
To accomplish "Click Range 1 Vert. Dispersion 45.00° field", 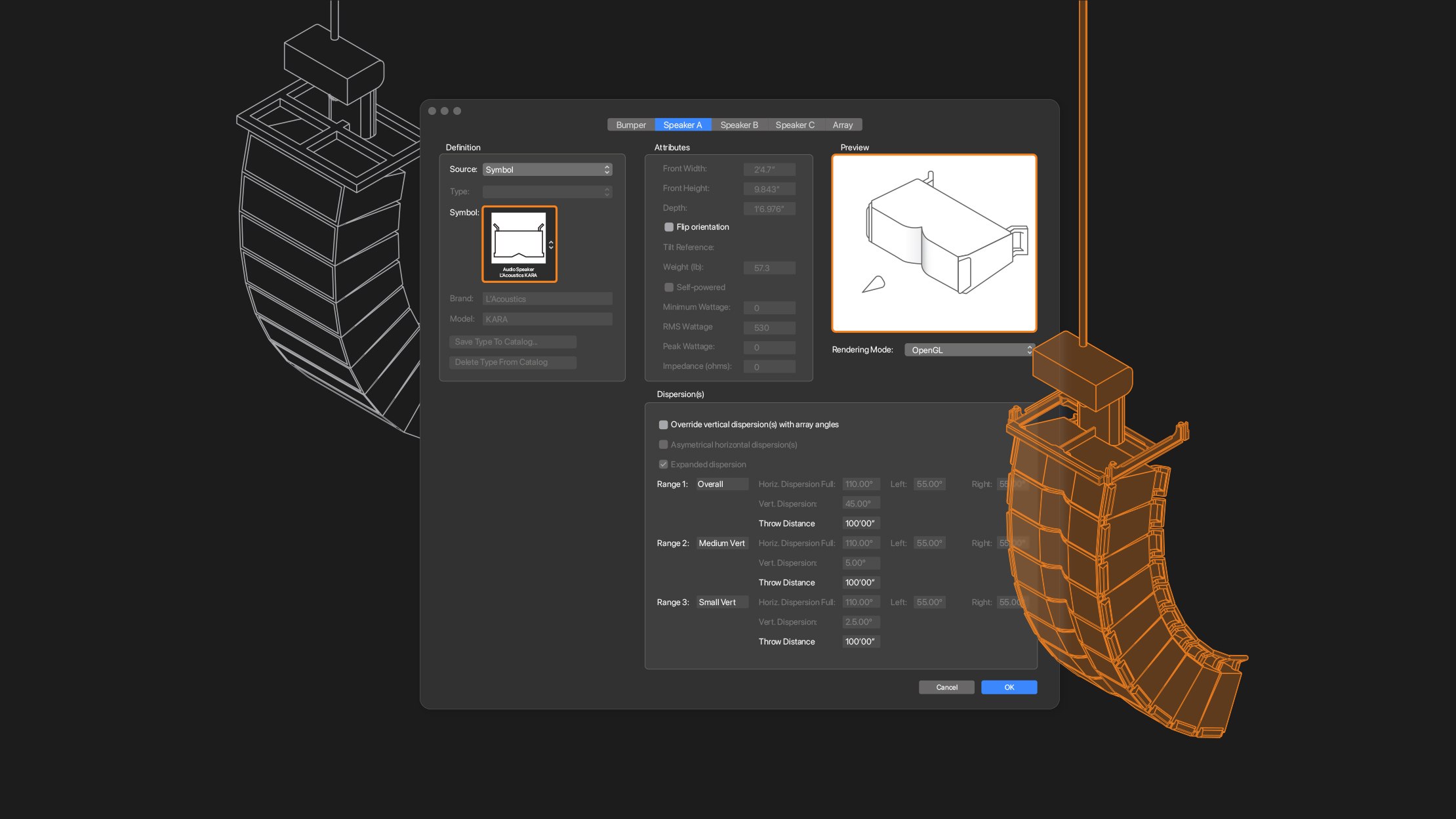I will [861, 503].
